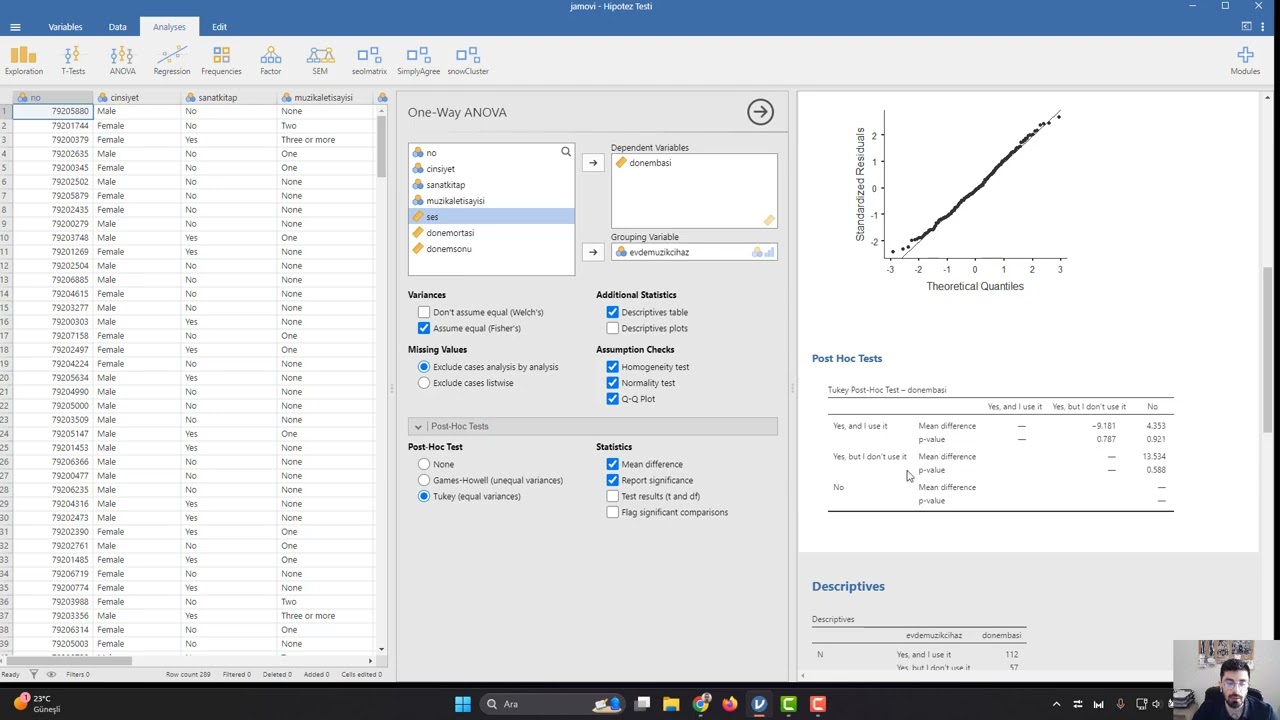This screenshot has height=720, width=1280.
Task: Click the arrow beside Grouping Variable box
Action: (x=593, y=252)
